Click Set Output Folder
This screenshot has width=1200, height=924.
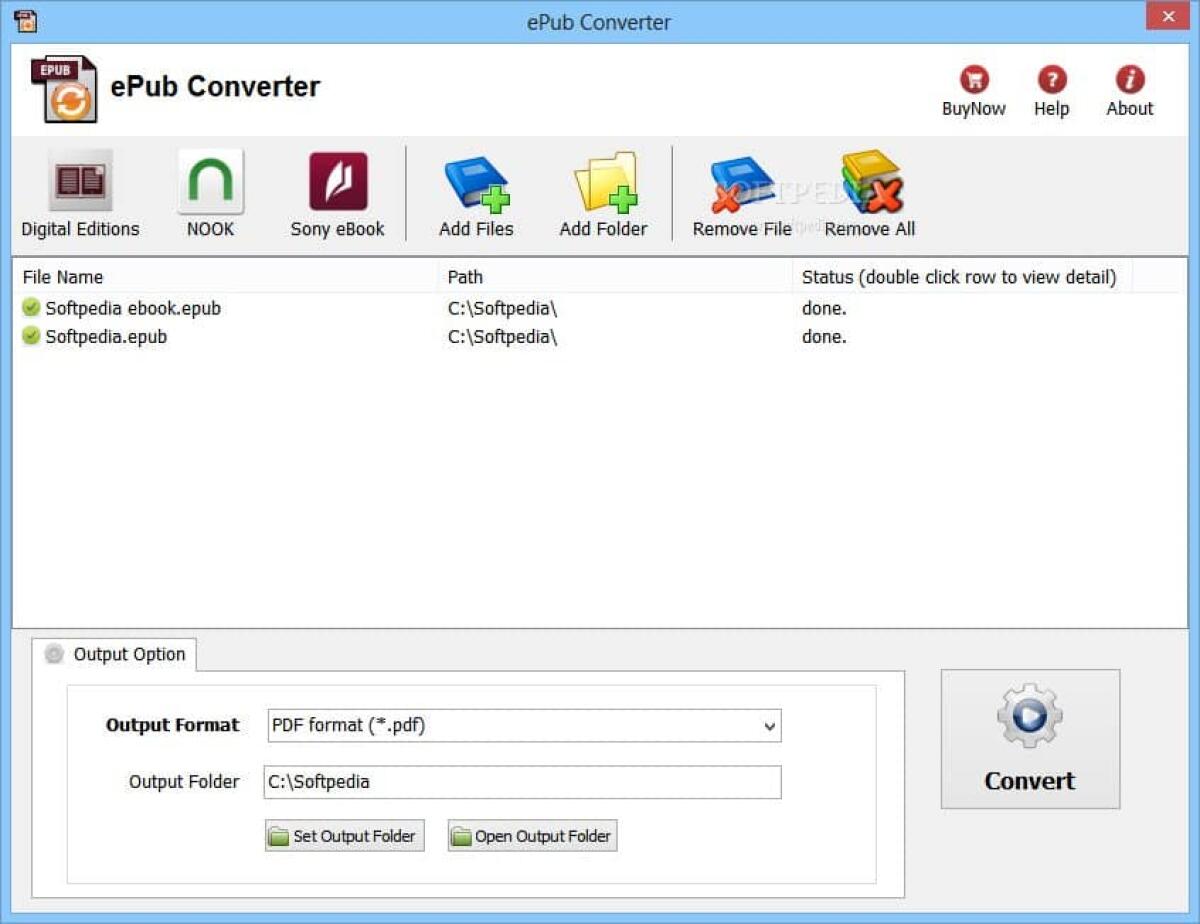(x=344, y=835)
